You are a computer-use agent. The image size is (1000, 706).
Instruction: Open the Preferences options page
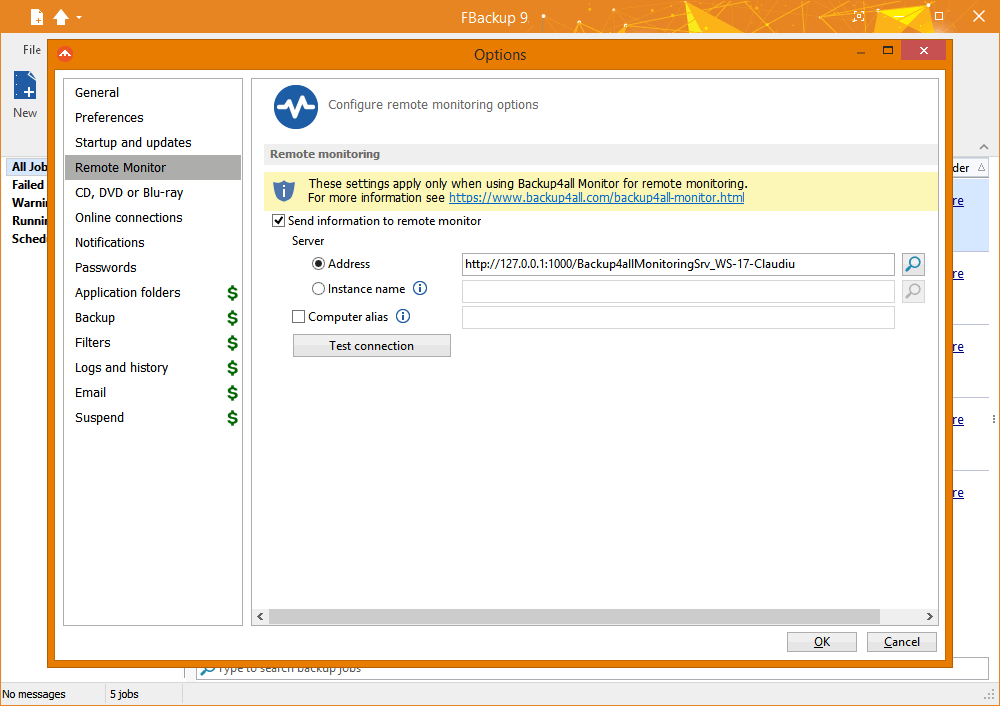[153, 117]
